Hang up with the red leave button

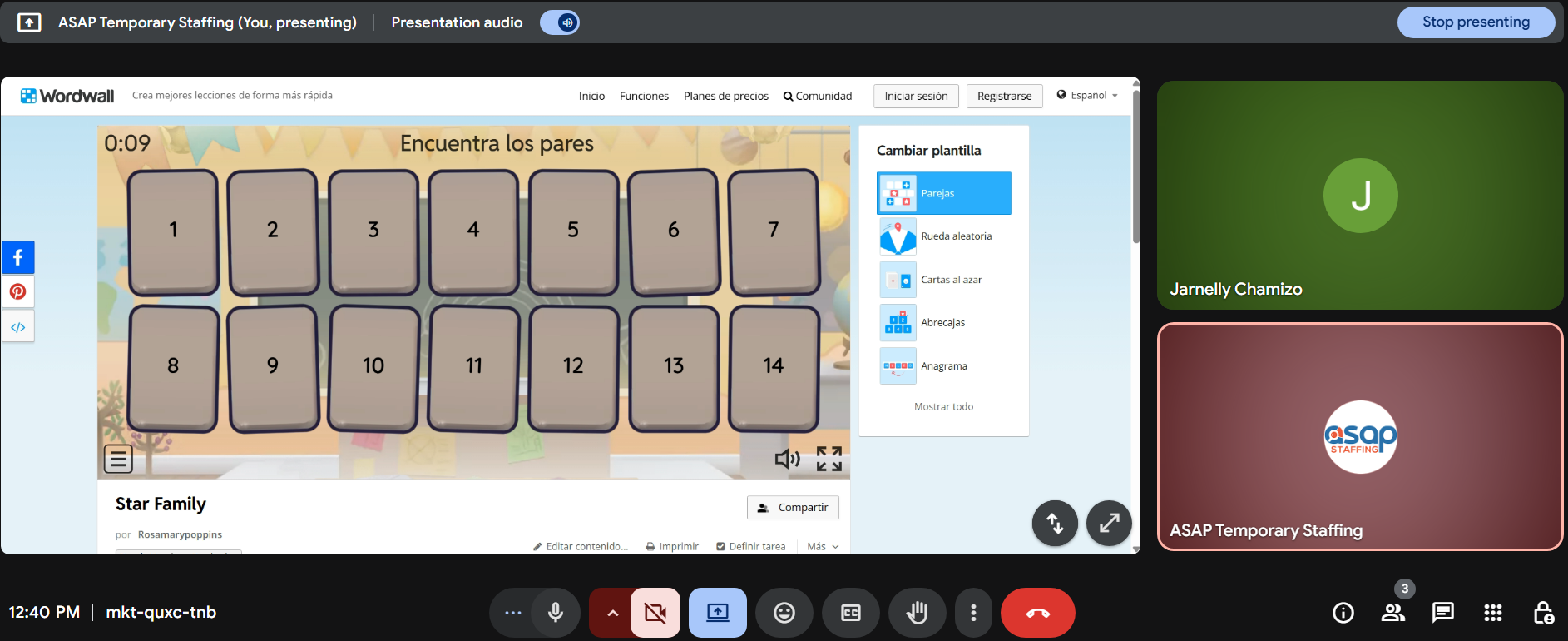(1037, 613)
